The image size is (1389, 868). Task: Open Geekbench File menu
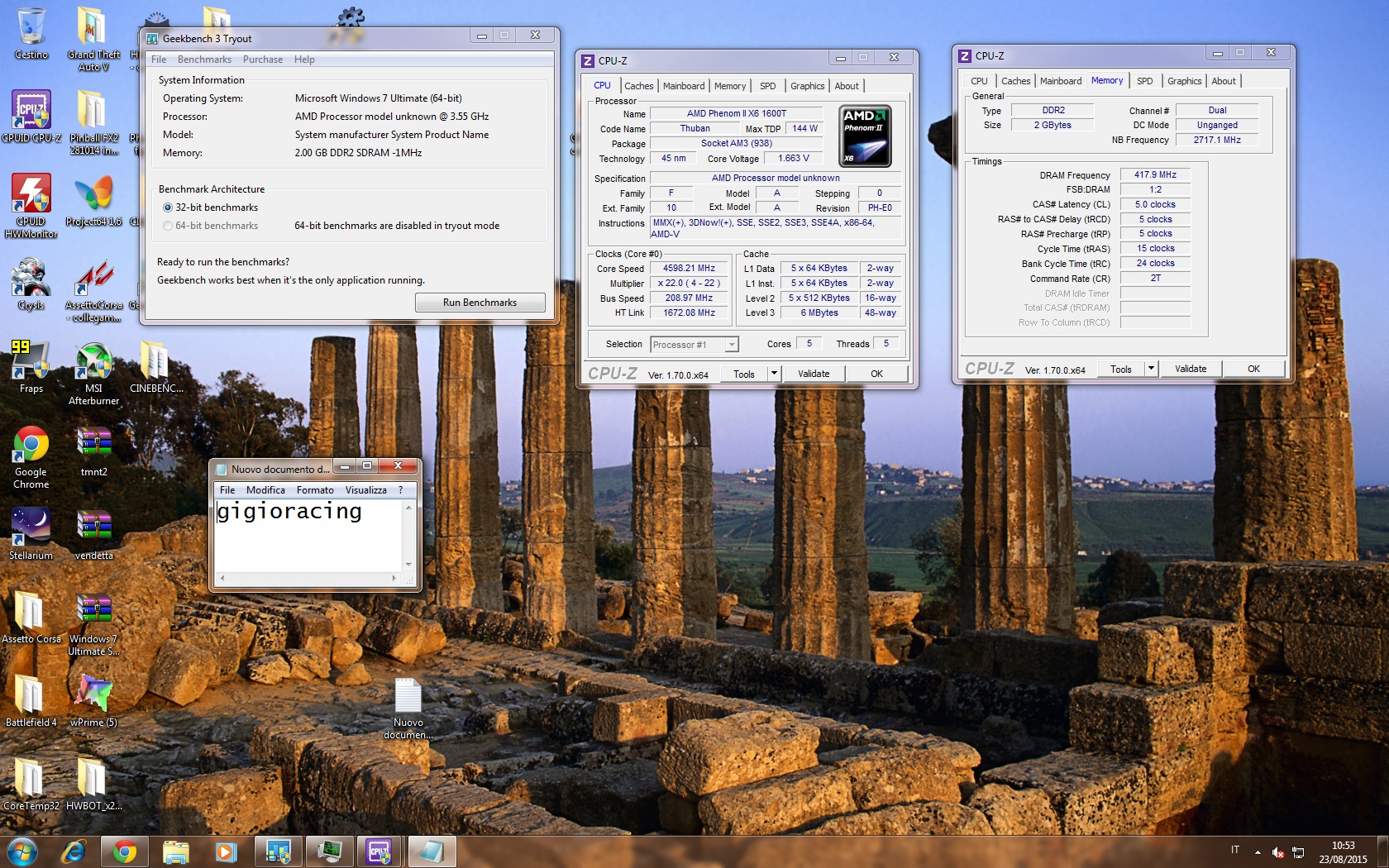159,60
